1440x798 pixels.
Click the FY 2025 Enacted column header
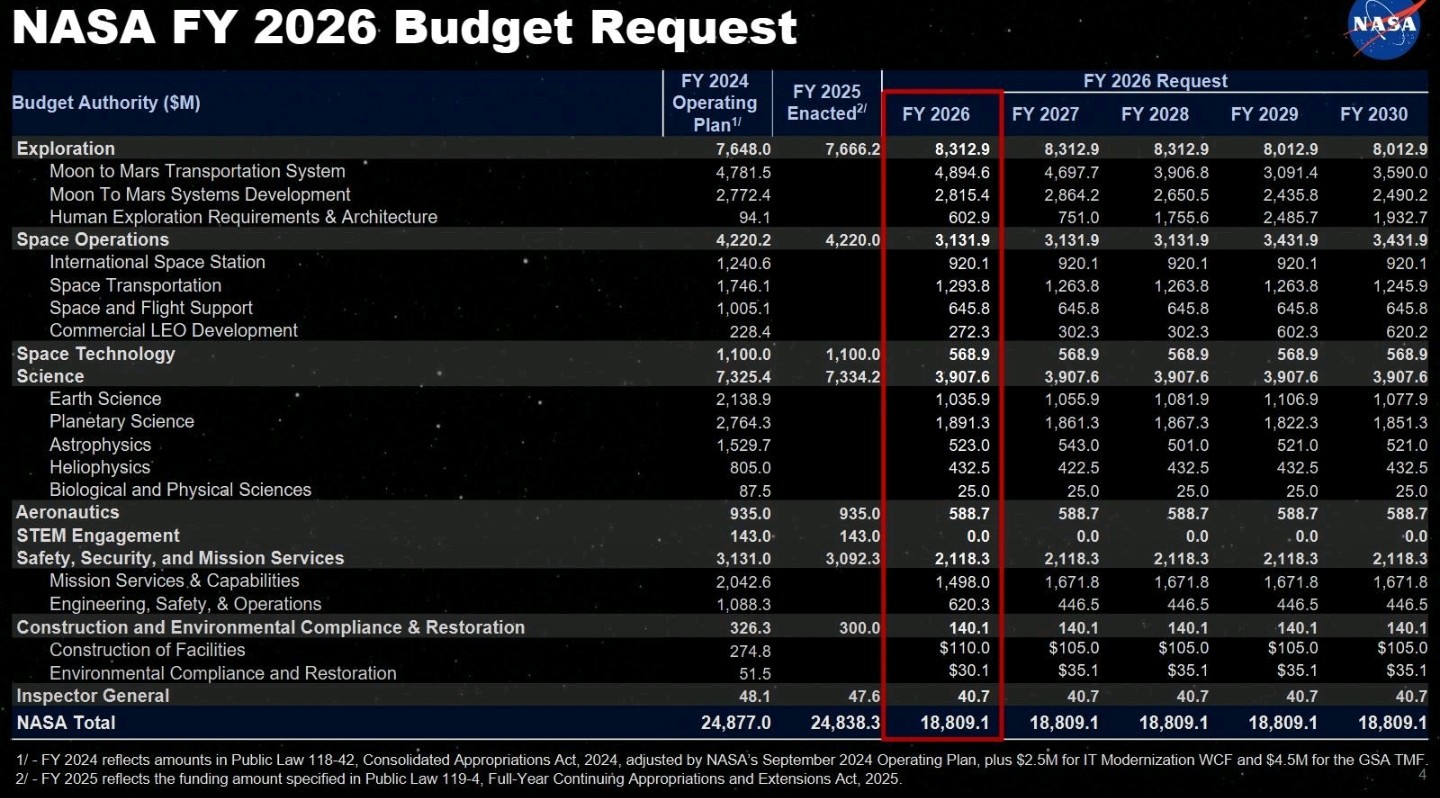click(x=827, y=103)
